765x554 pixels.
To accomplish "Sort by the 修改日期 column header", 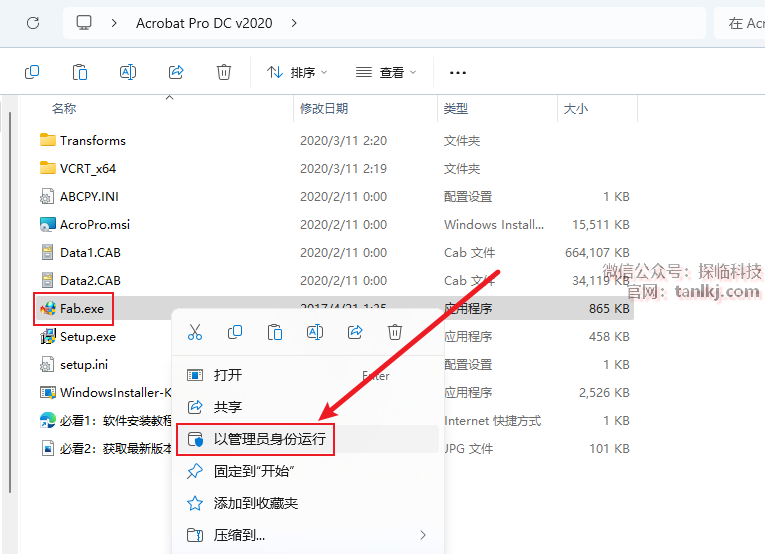I will click(324, 108).
